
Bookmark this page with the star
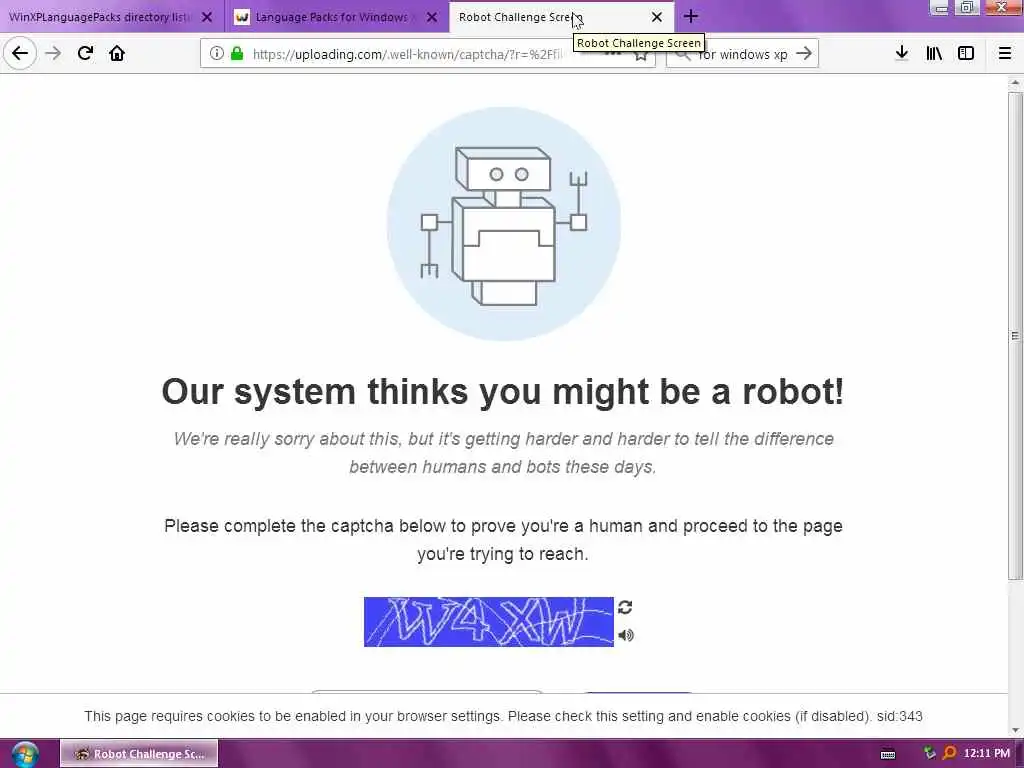click(641, 55)
